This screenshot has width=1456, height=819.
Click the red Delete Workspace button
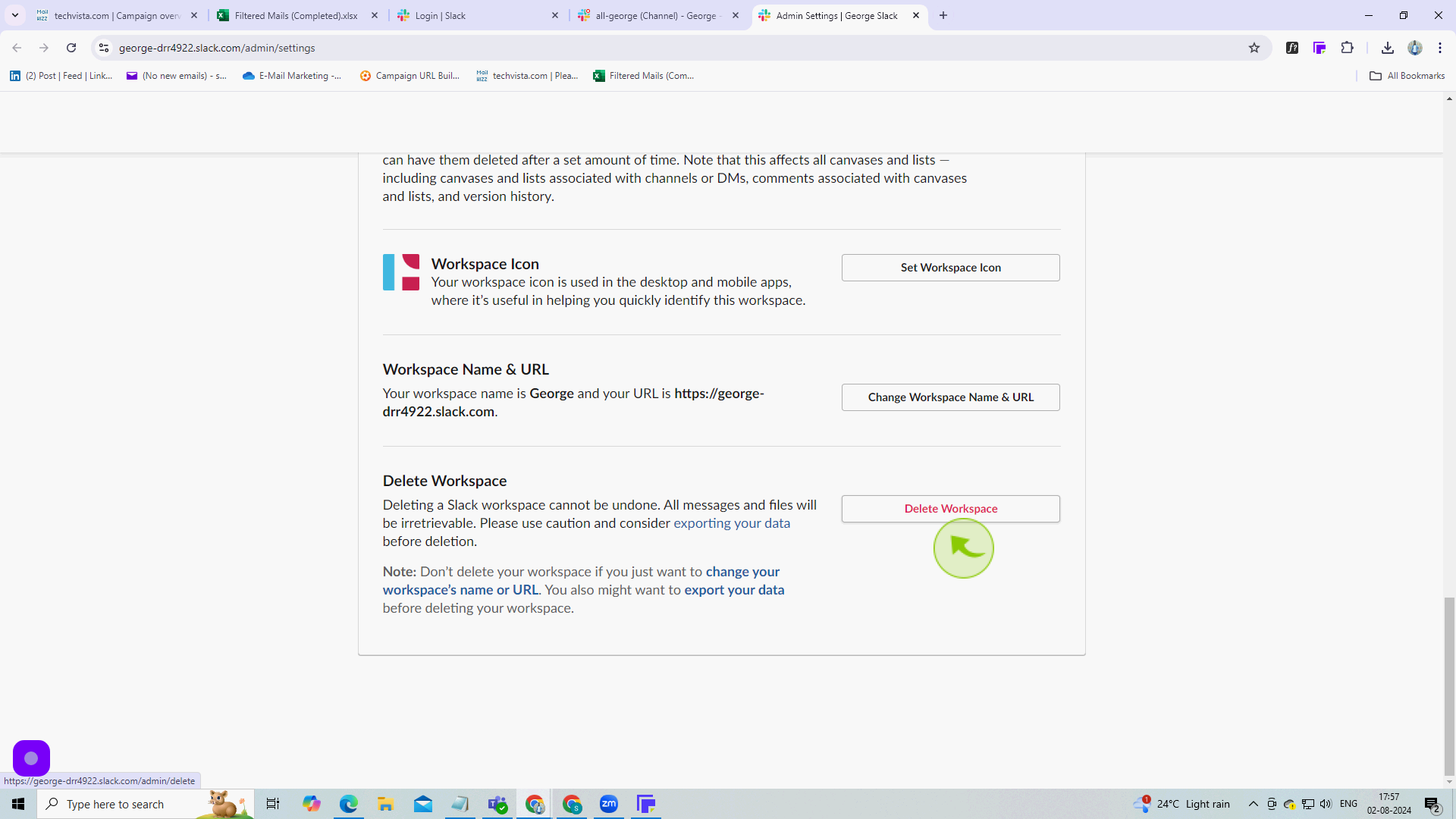(x=950, y=509)
